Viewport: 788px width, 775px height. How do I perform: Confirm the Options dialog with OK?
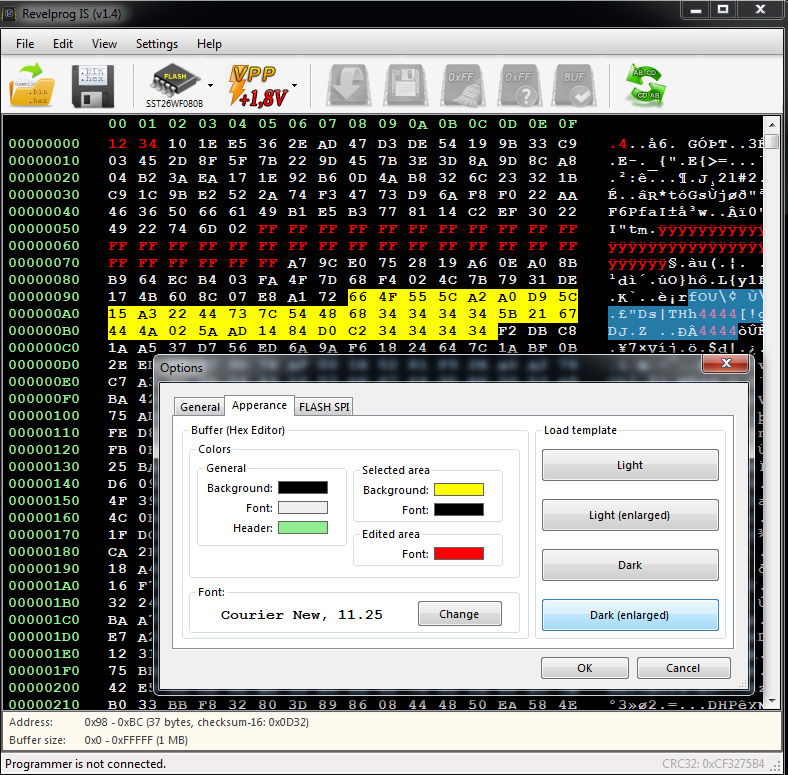pos(585,668)
